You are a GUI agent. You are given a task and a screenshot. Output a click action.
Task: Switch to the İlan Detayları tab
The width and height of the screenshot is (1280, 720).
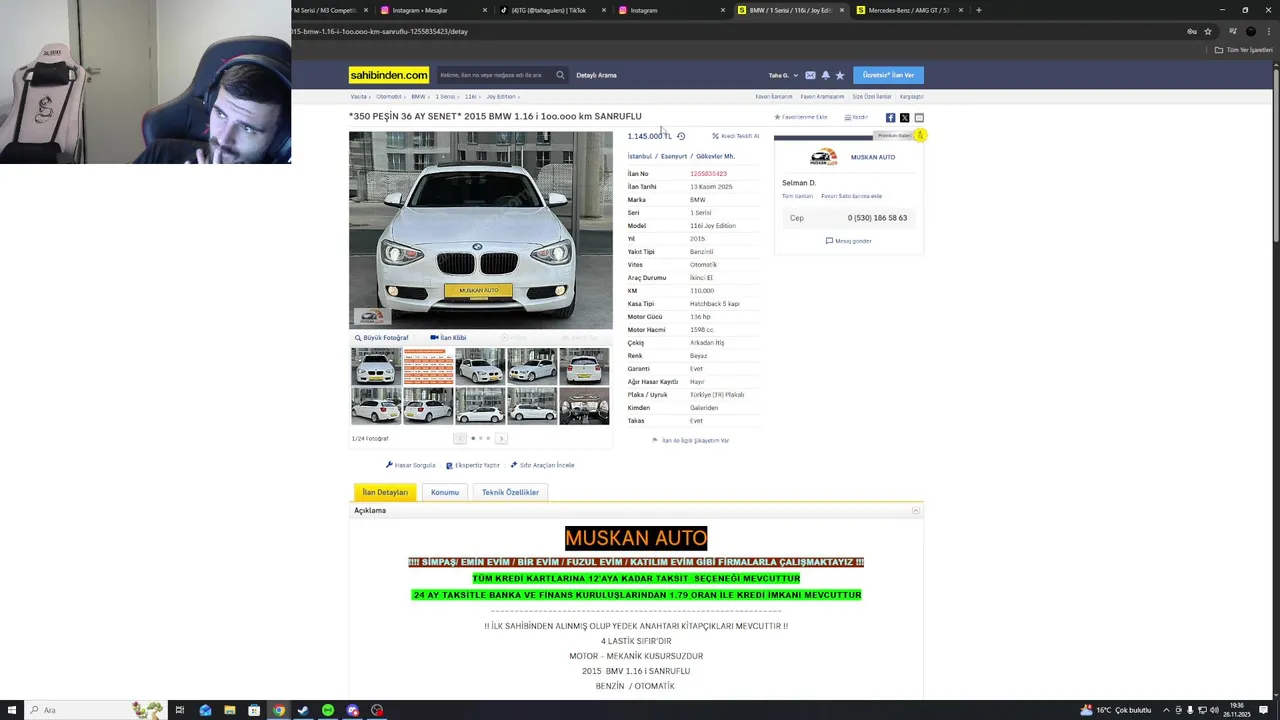[x=385, y=492]
